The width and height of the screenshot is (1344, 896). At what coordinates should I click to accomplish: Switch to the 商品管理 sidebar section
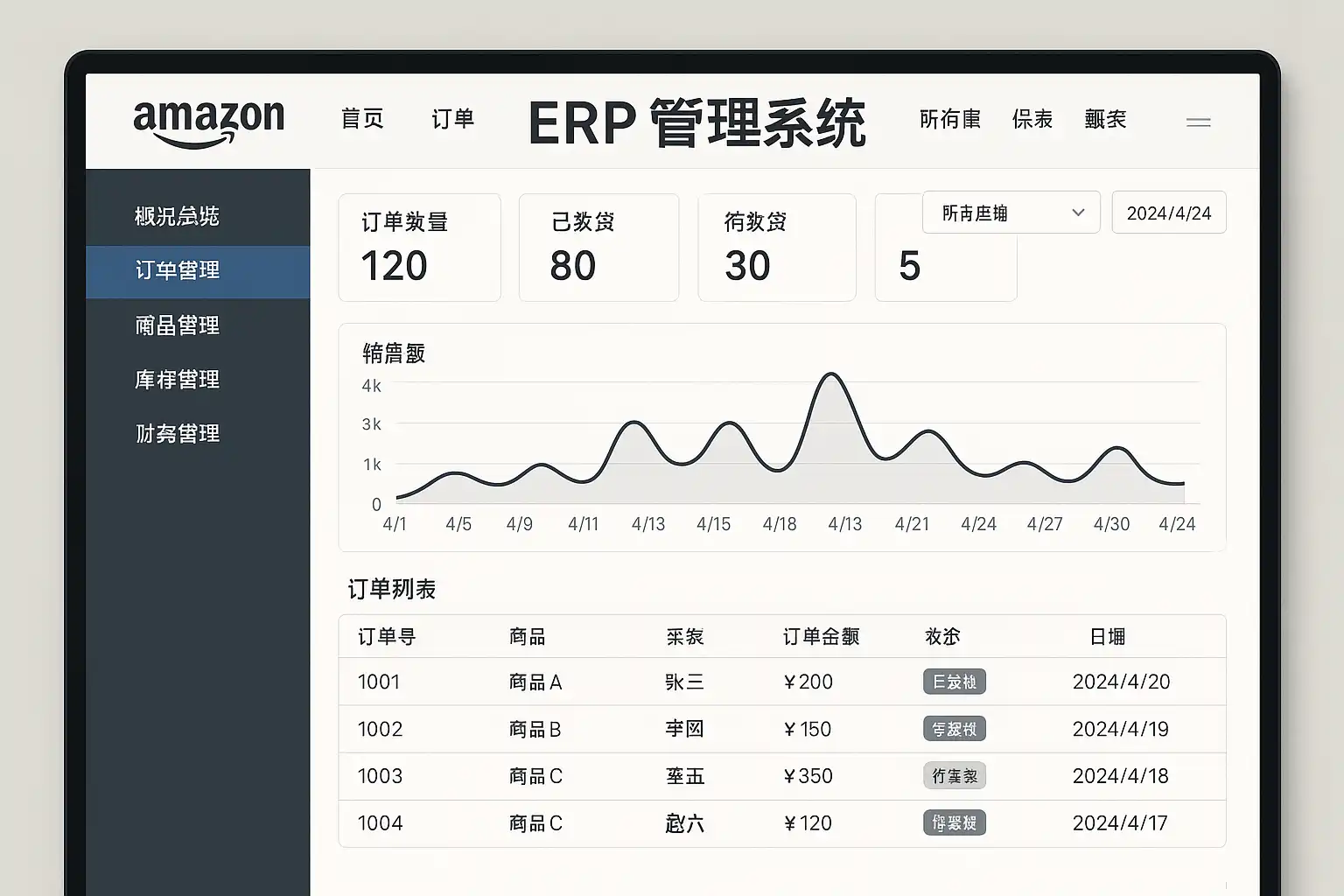tap(178, 325)
